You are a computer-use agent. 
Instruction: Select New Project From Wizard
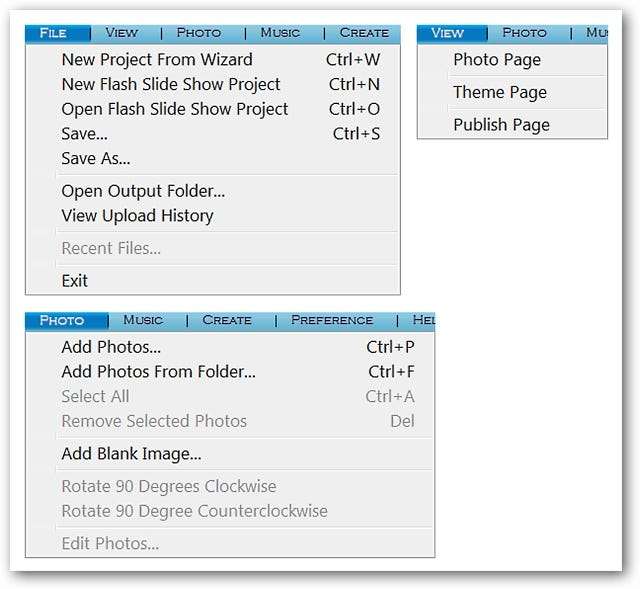157,60
